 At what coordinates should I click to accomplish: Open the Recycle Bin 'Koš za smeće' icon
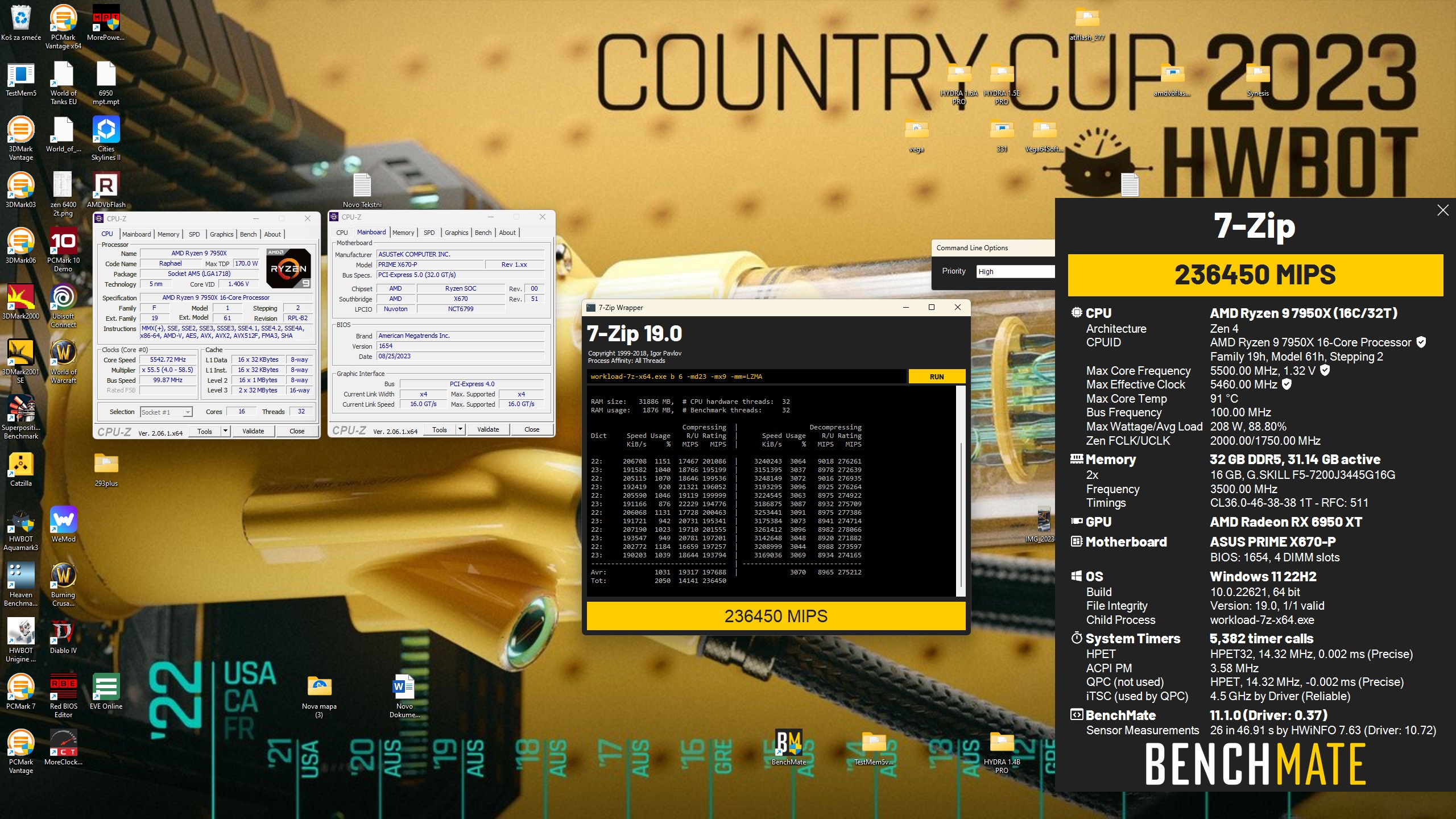click(x=21, y=23)
